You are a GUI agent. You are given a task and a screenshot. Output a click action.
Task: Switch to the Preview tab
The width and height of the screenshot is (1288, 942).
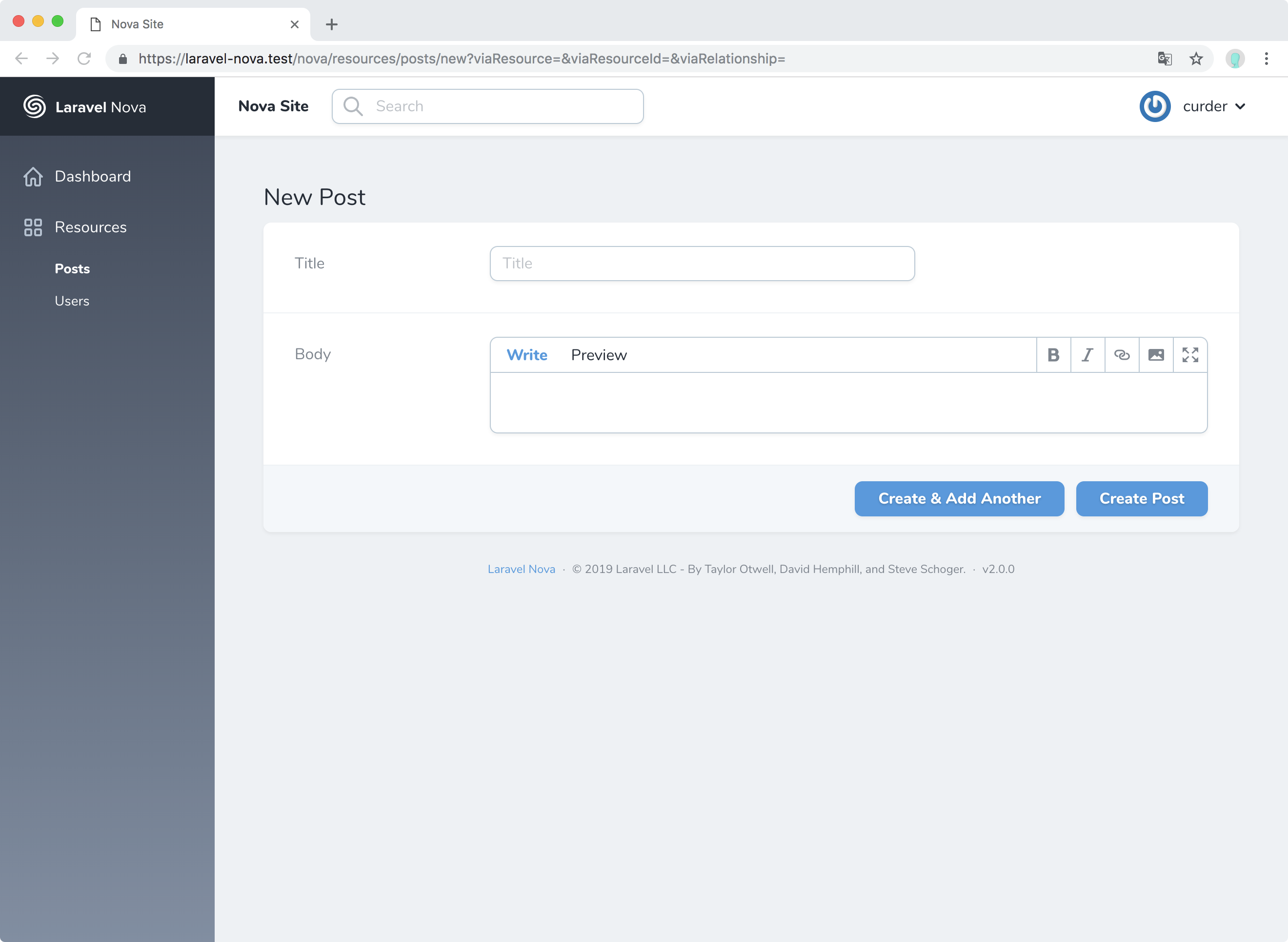click(599, 355)
